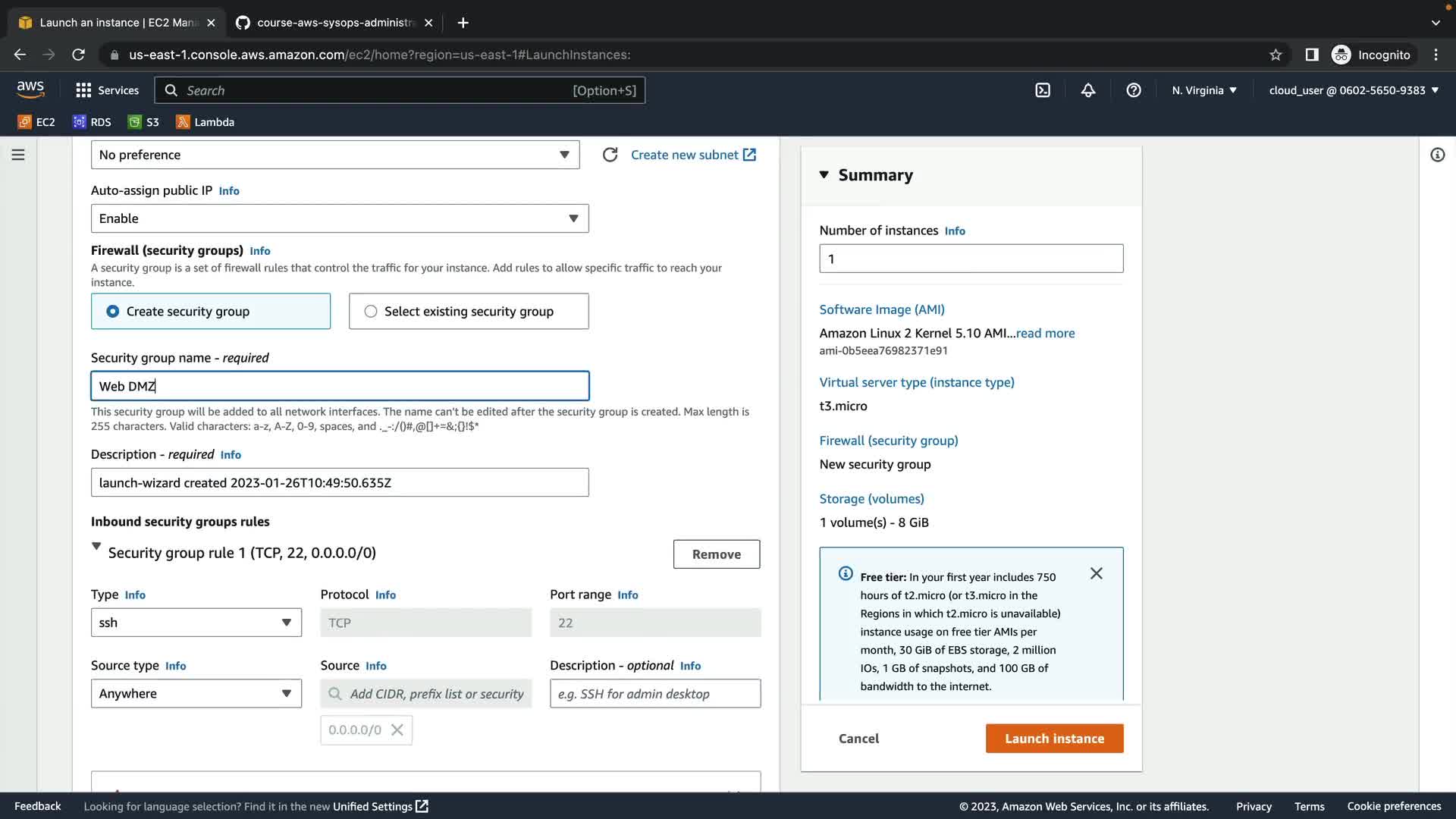Click the help question mark icon
The image size is (1456, 819).
pyautogui.click(x=1134, y=90)
